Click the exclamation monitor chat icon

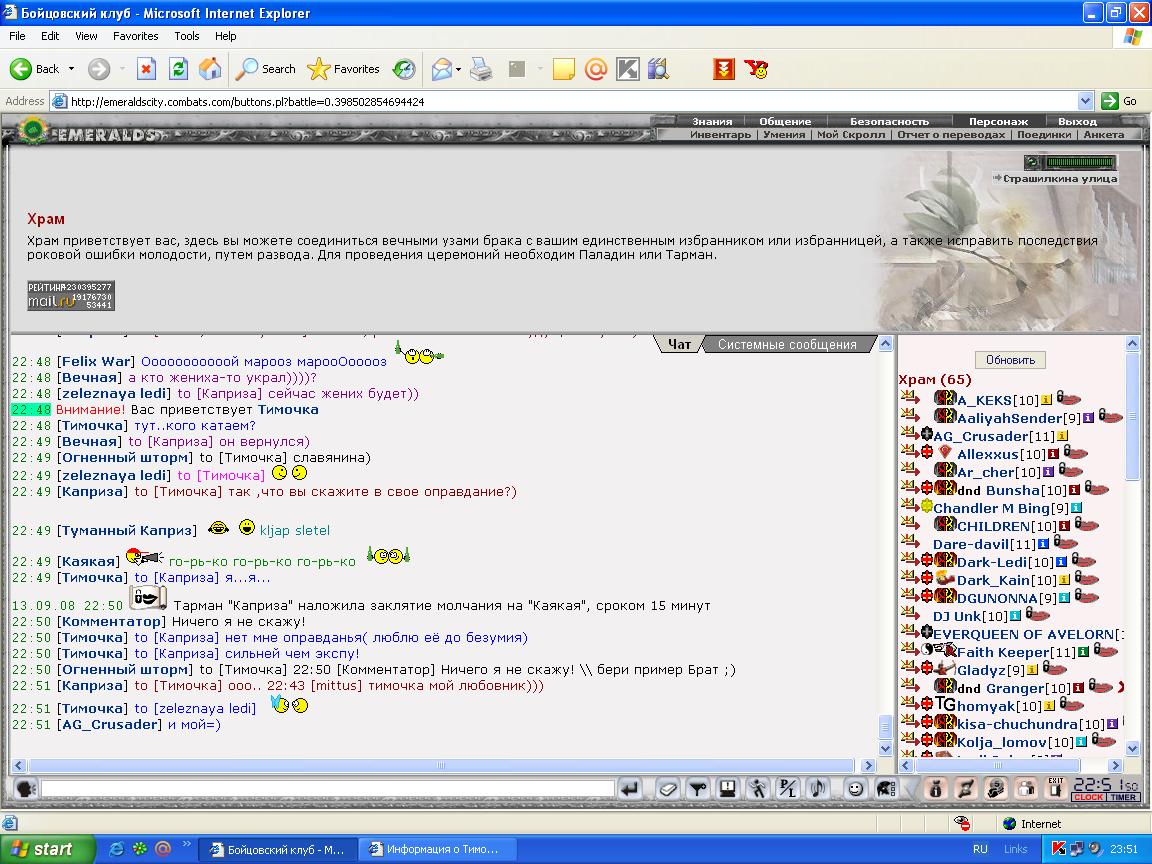coord(727,789)
